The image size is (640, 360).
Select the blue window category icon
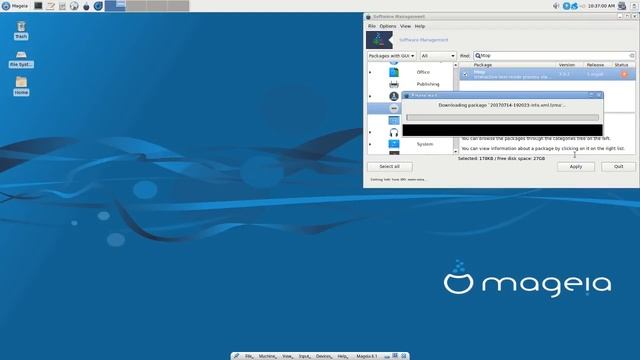pyautogui.click(x=394, y=120)
